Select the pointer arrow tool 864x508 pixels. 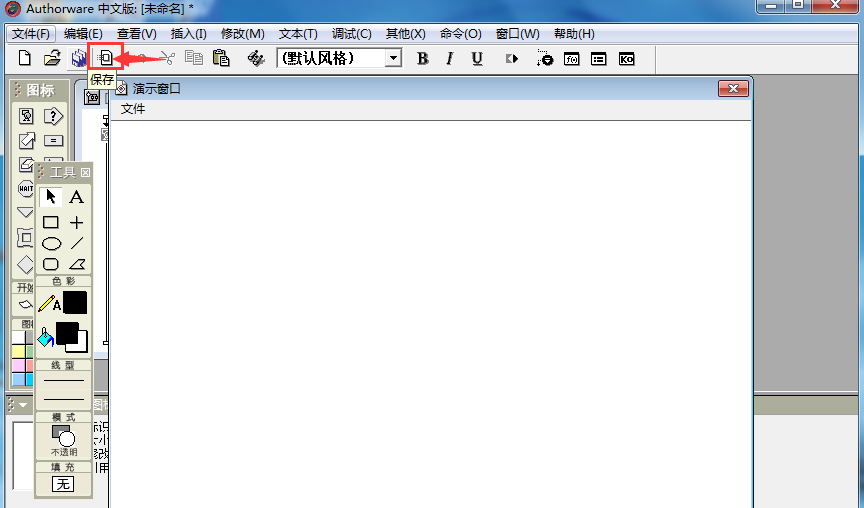[51, 197]
